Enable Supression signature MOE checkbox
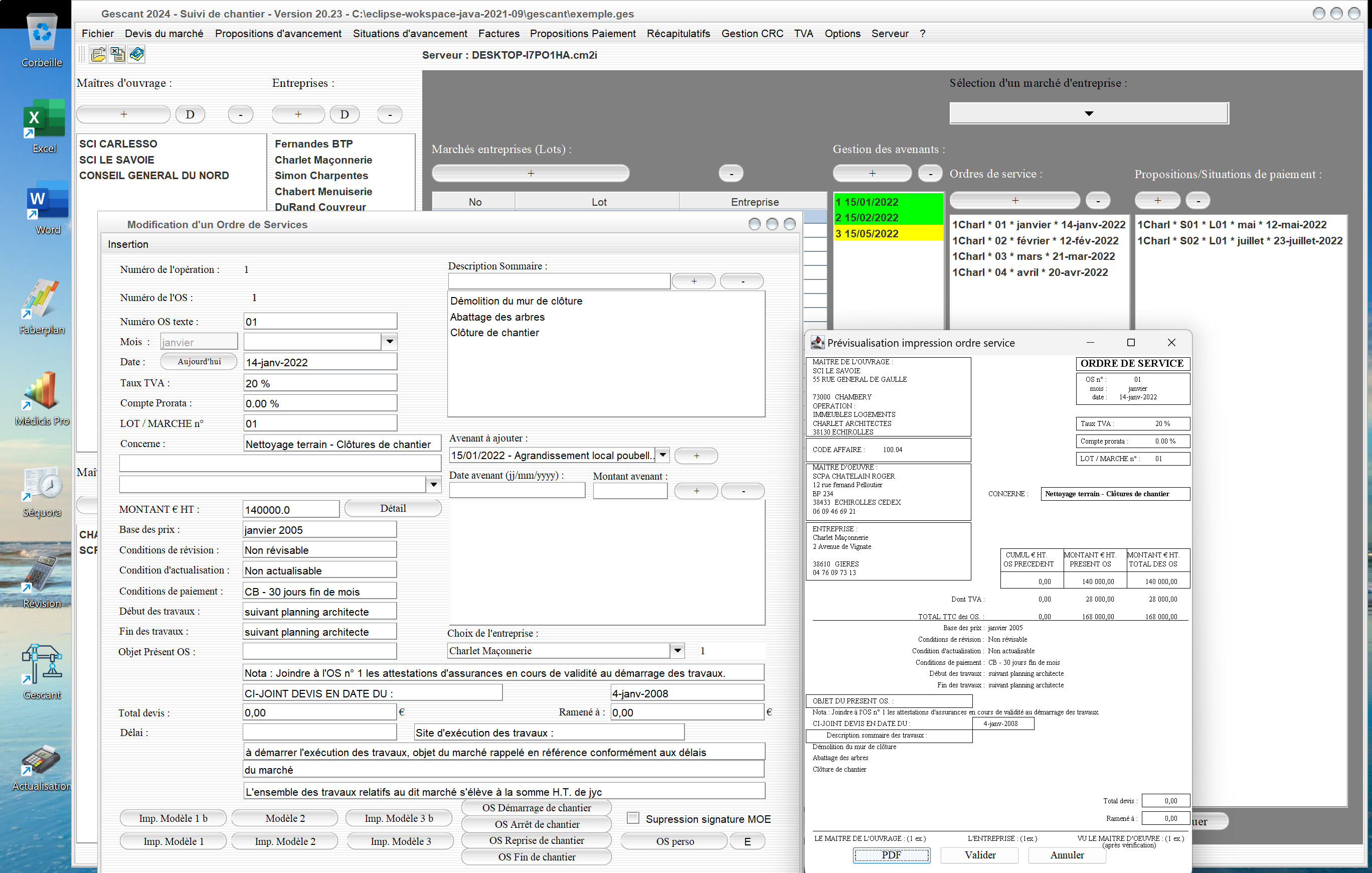The width and height of the screenshot is (1372, 873). point(632,818)
